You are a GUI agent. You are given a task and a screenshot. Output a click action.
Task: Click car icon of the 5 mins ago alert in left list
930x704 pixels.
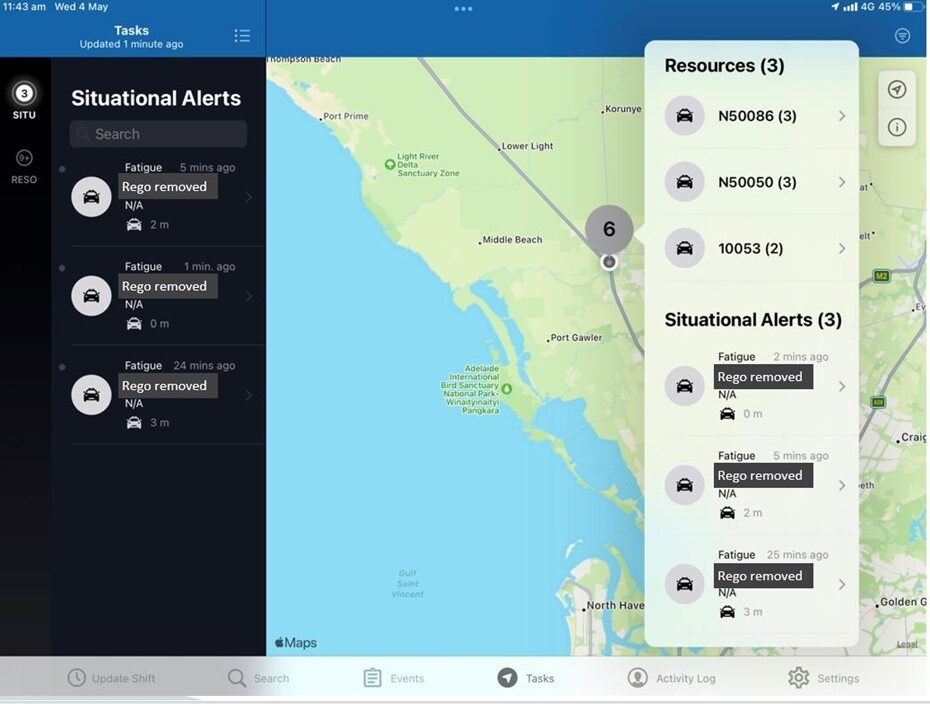click(91, 197)
